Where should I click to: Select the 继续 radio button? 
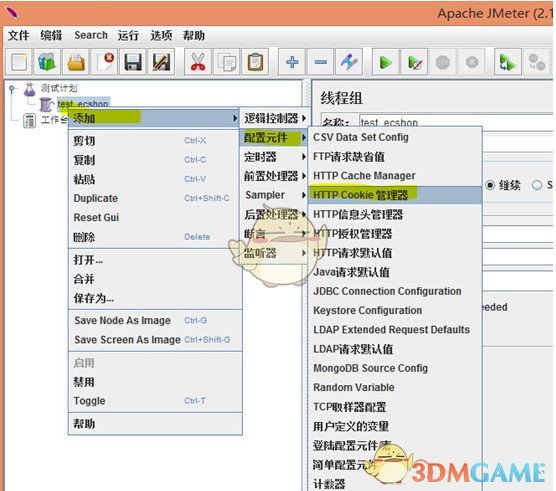point(490,185)
